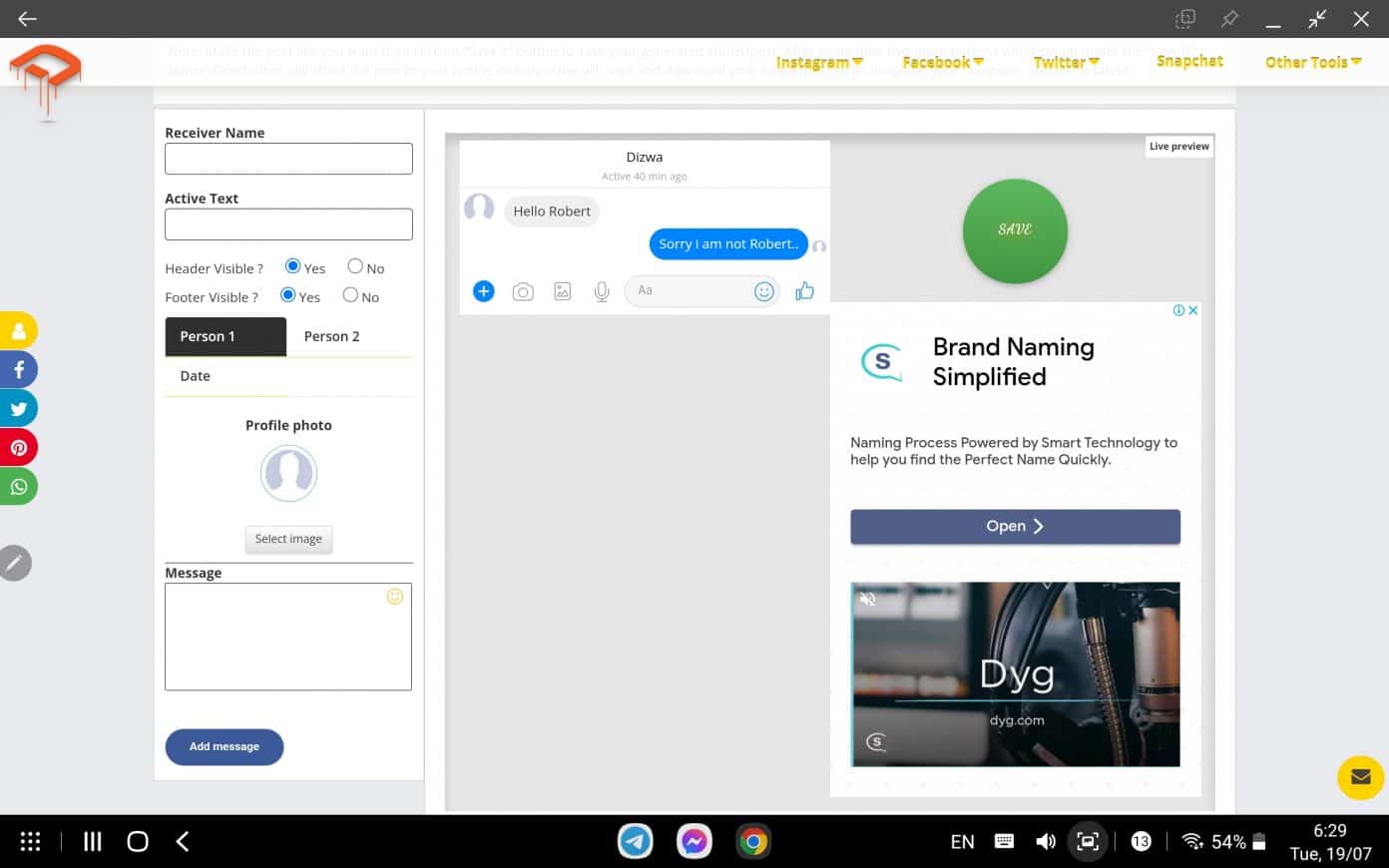
Task: Select the camera icon in the message bar
Action: coord(523,290)
